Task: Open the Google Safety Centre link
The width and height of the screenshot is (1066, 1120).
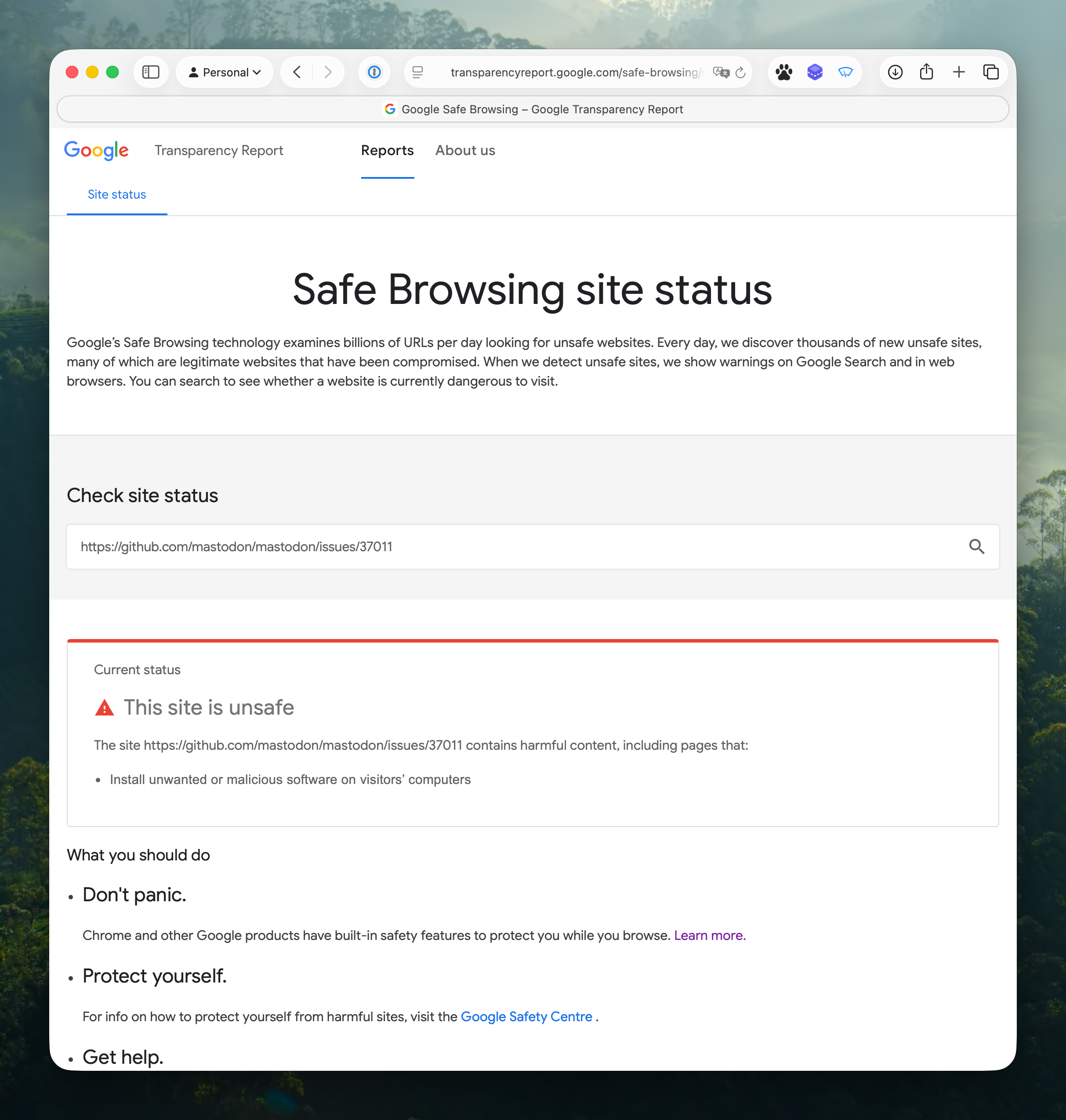Action: click(x=526, y=1017)
